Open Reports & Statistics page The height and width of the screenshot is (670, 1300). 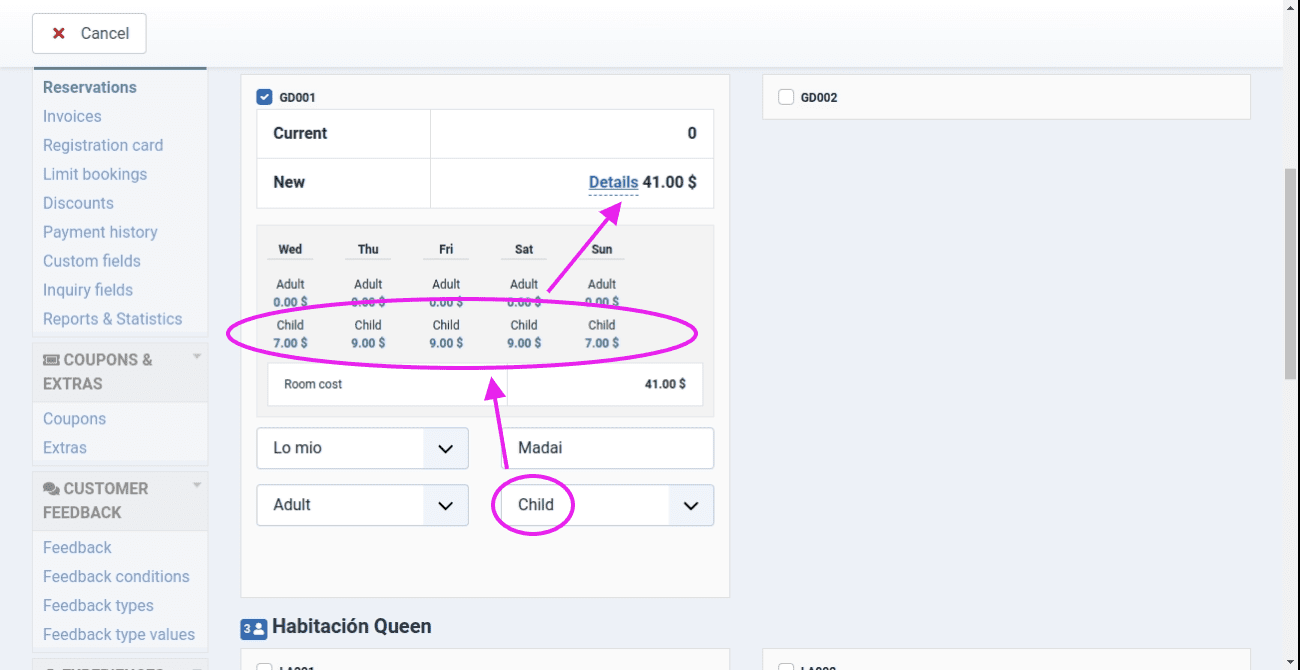click(x=112, y=319)
